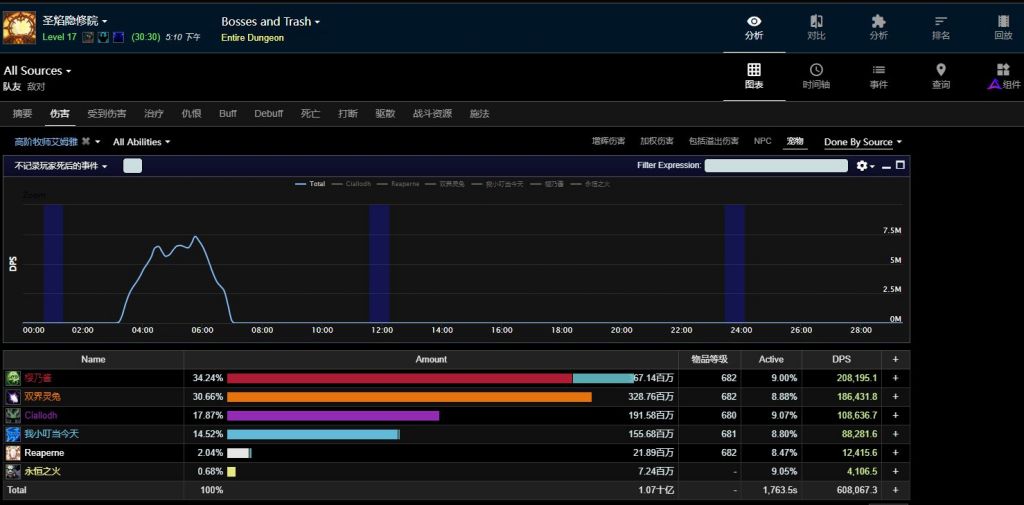Screen dimensions: 1024x505
Task: Toggle the NPC filter option
Action: pyautogui.click(x=762, y=142)
